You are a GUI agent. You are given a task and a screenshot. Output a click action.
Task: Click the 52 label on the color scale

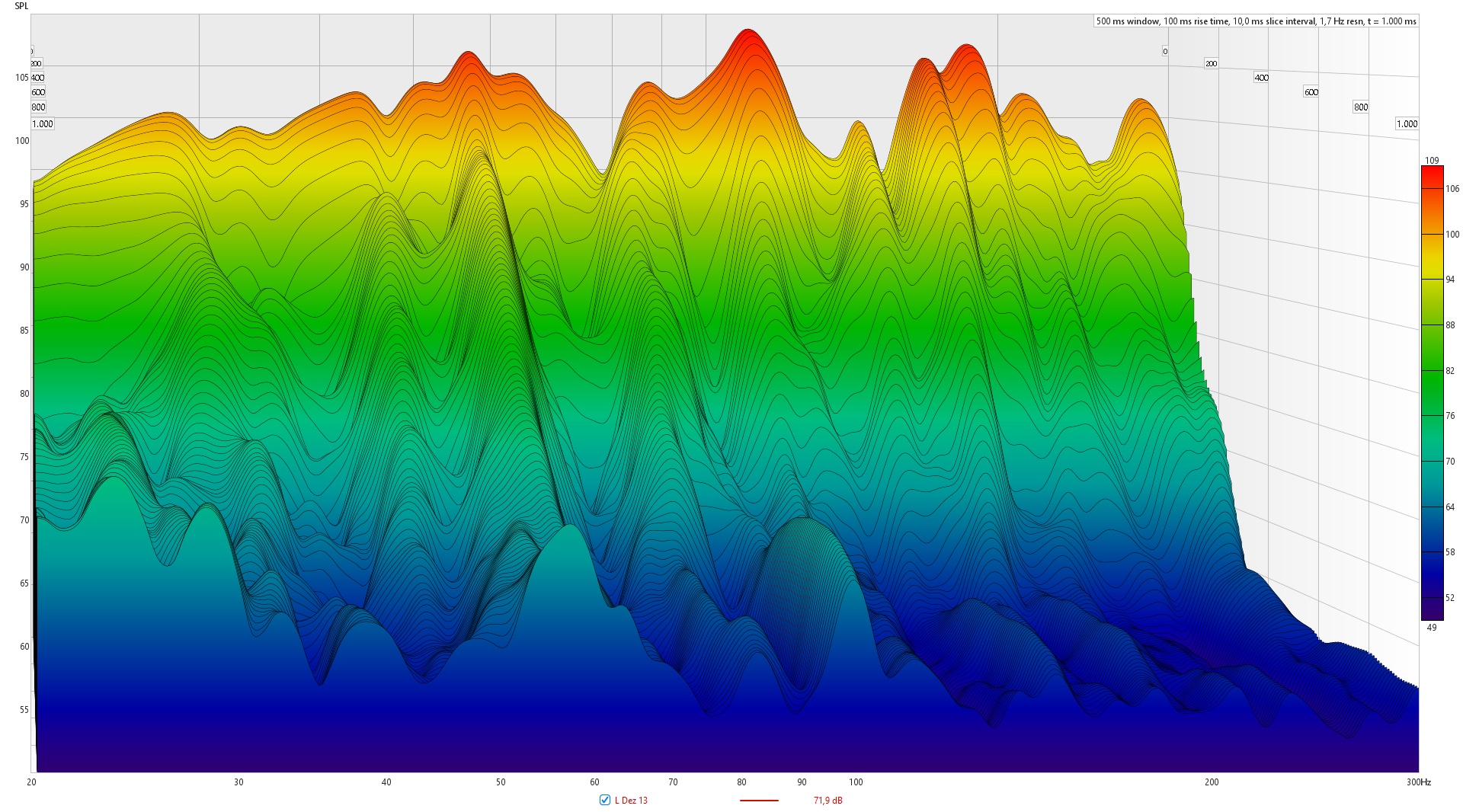coord(1450,598)
